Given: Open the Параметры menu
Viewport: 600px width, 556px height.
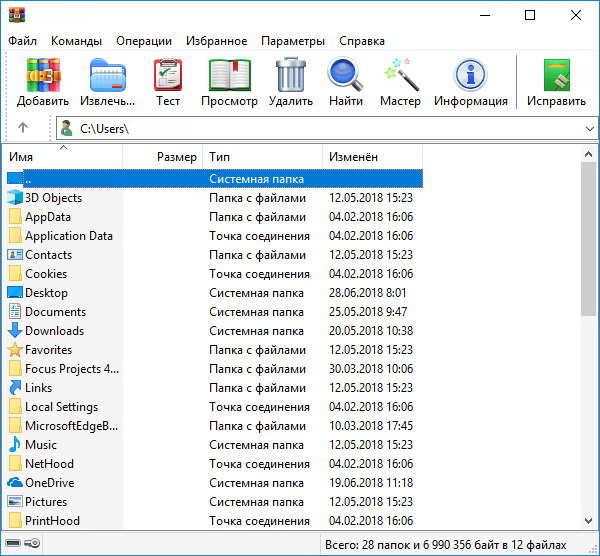Looking at the screenshot, I should [x=293, y=41].
